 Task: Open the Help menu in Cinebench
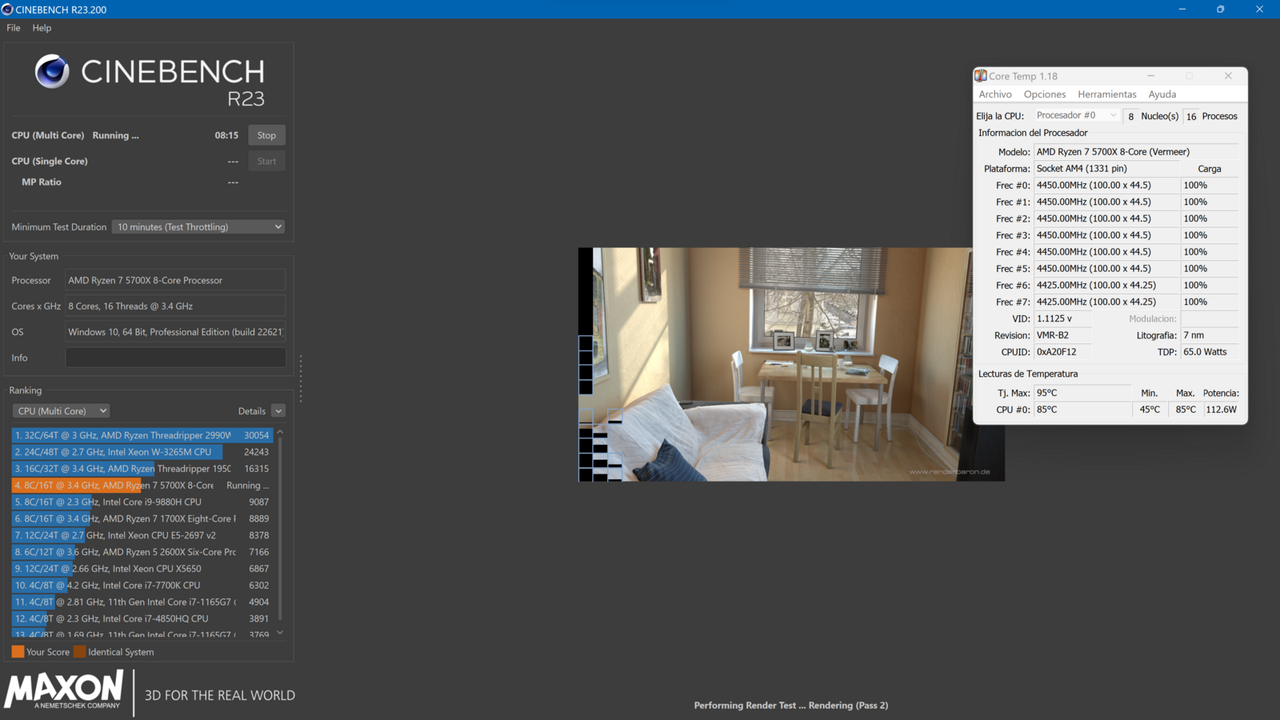pyautogui.click(x=42, y=28)
